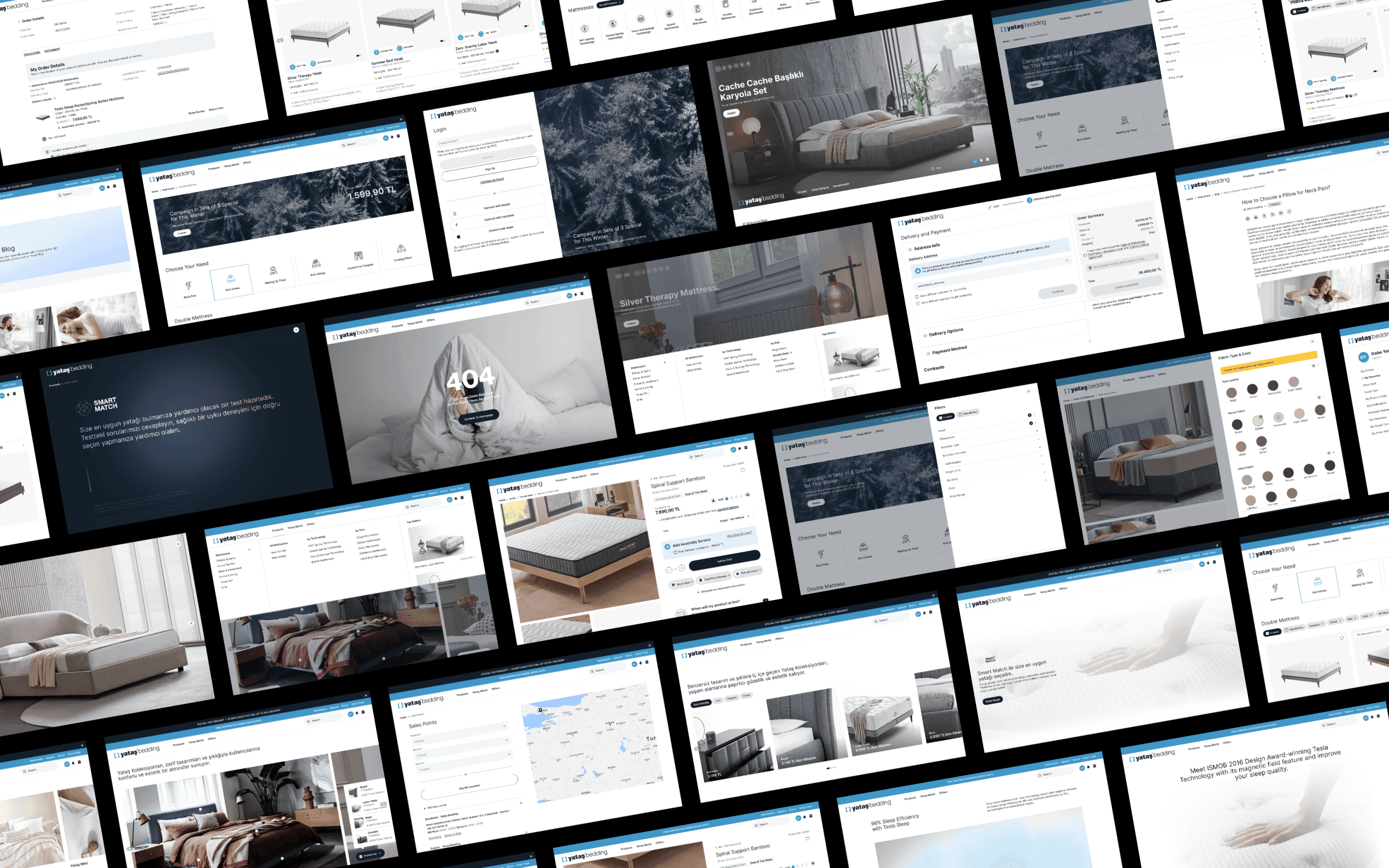1389x868 pixels.
Task: Select My Favorites in account sidebar
Action: click(1372, 377)
